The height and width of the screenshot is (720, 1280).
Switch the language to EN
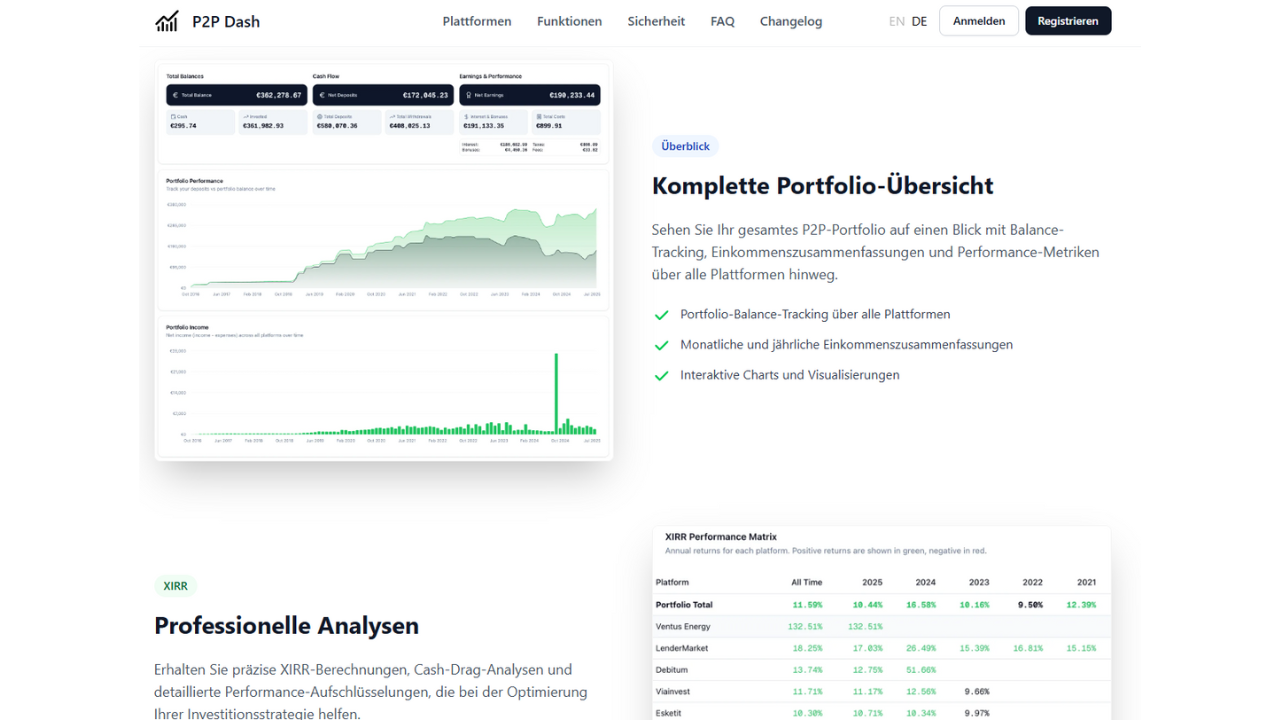point(897,20)
